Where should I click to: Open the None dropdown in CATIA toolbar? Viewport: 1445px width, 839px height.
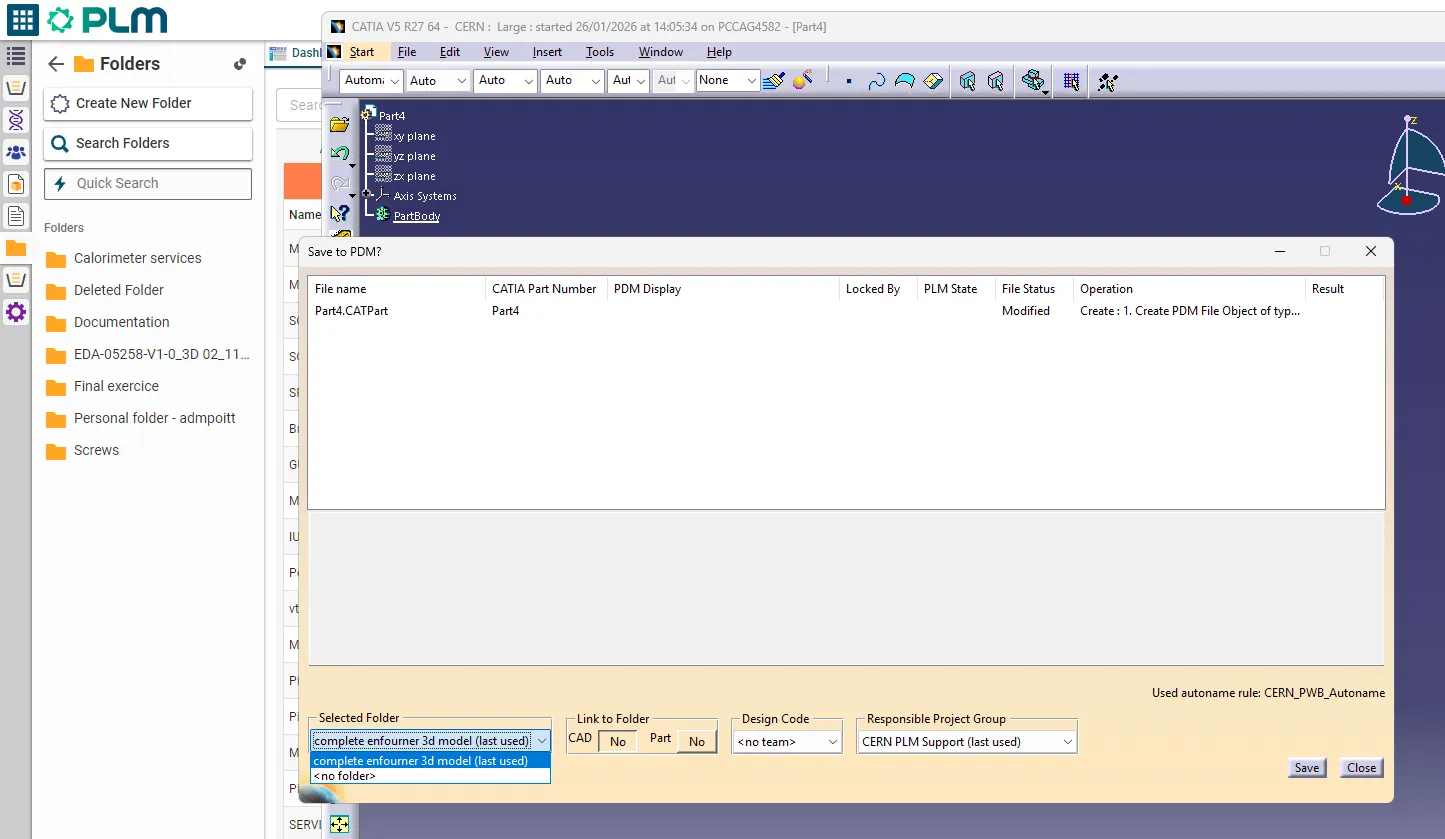[x=728, y=80]
